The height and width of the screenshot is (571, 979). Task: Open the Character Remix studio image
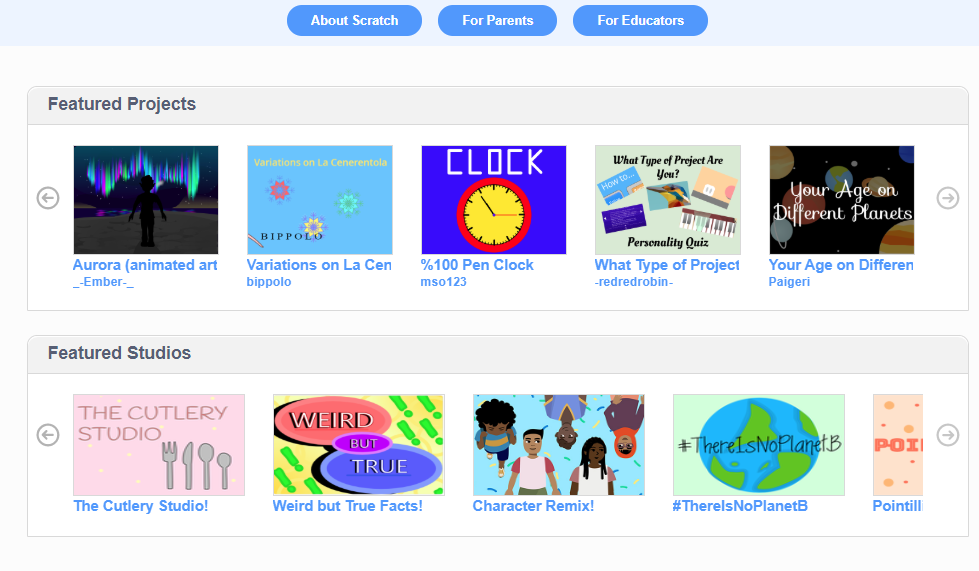[559, 445]
